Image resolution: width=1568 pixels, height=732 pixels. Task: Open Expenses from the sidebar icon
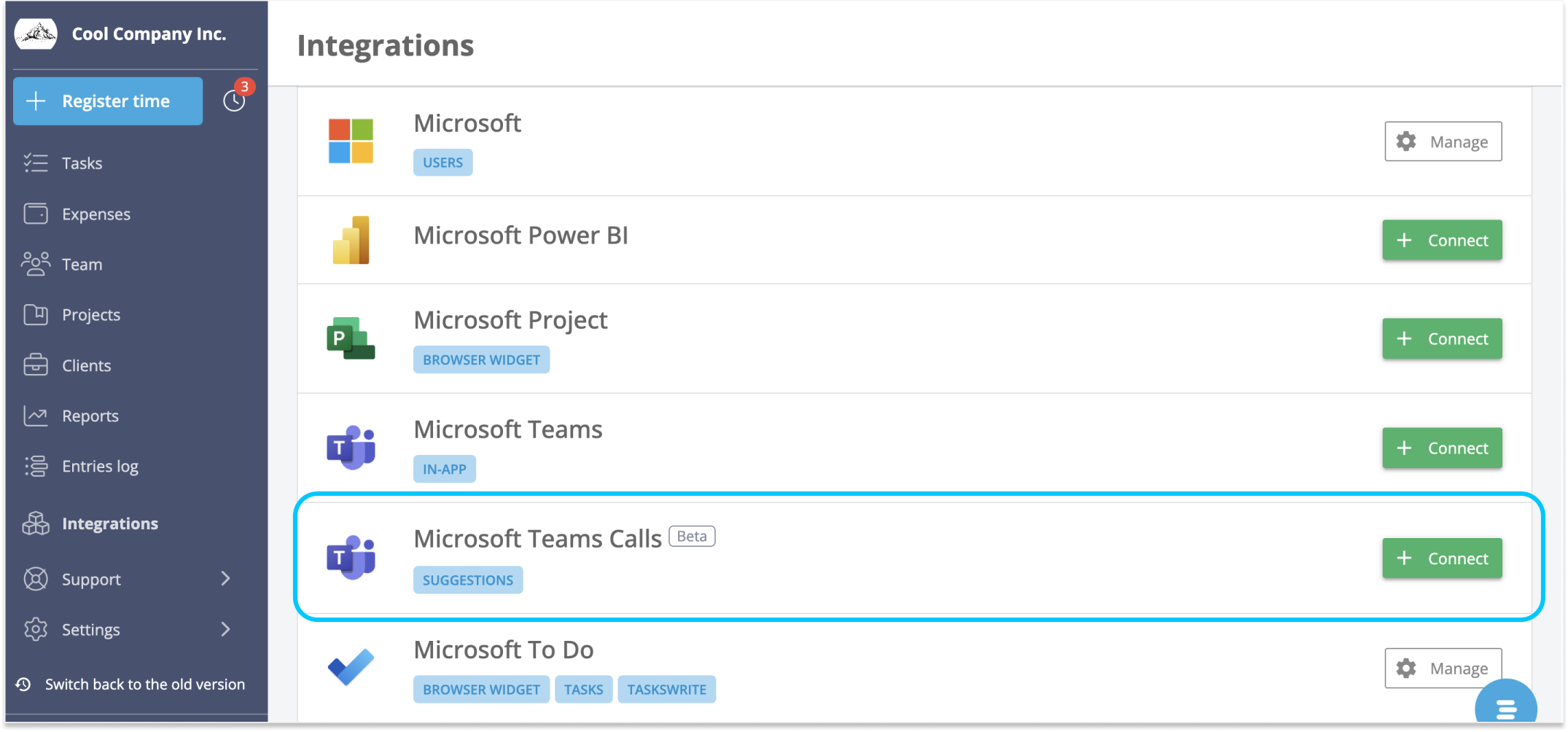click(x=34, y=214)
